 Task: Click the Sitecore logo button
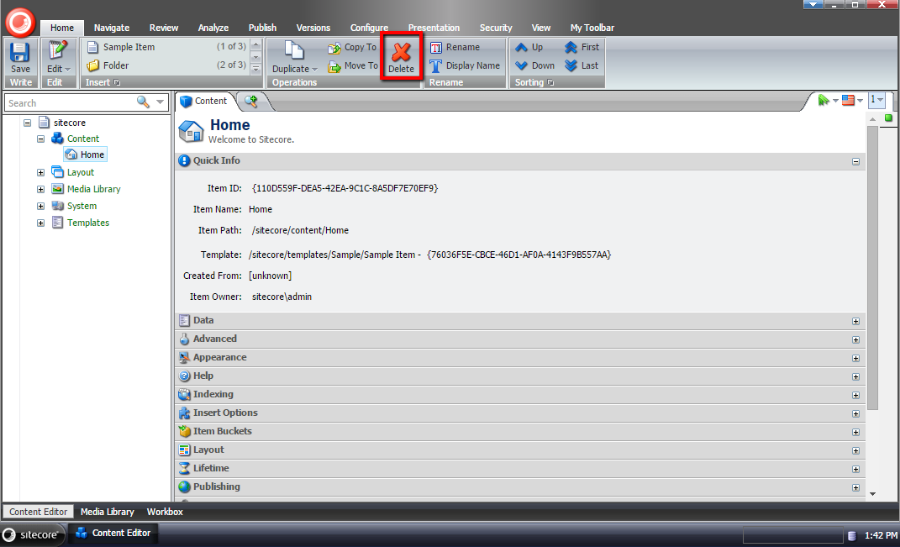20,22
